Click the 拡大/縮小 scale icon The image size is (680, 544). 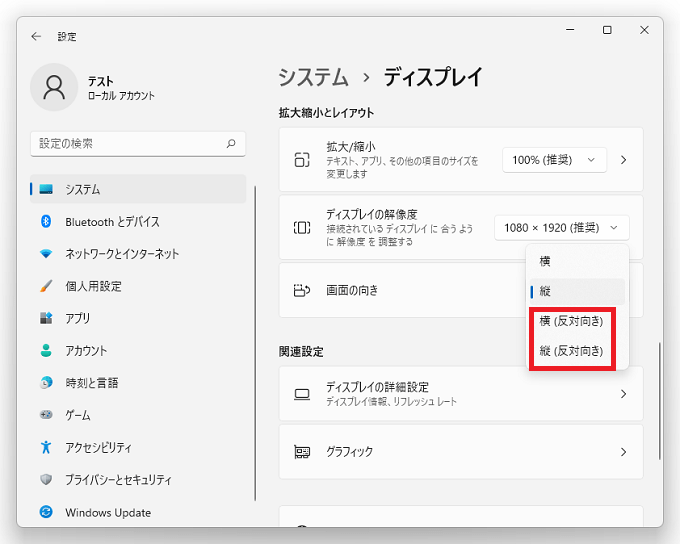pos(302,160)
